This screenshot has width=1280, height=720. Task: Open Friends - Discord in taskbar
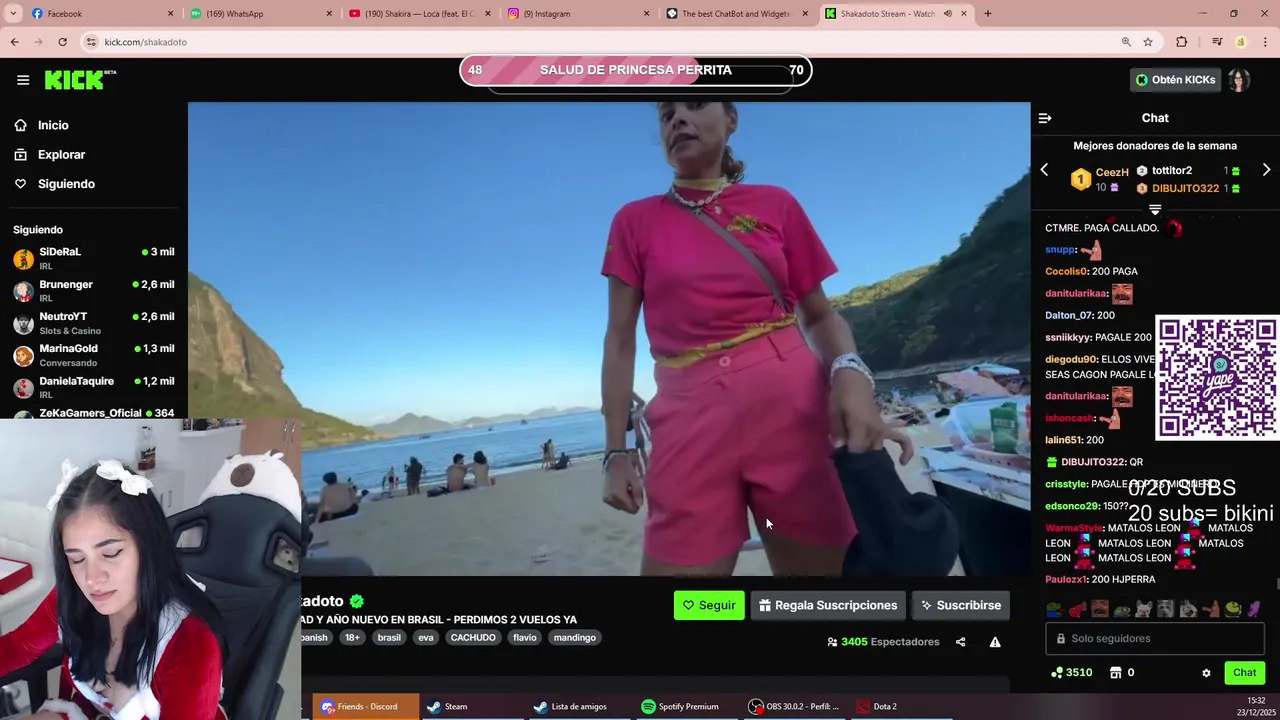(x=365, y=706)
